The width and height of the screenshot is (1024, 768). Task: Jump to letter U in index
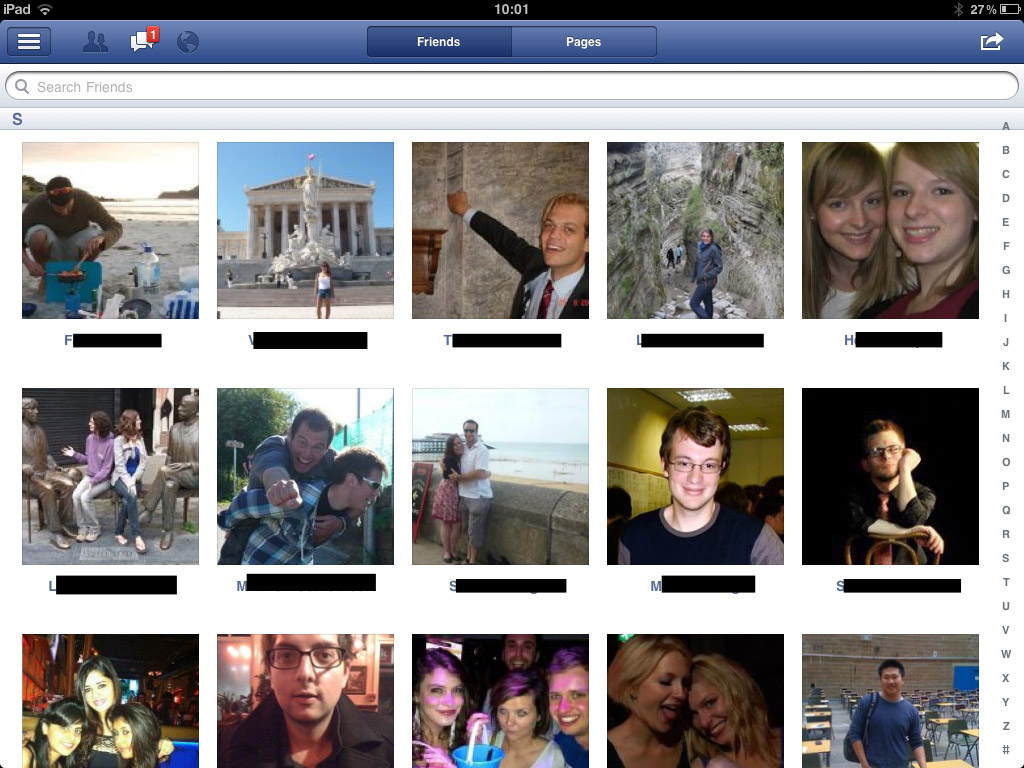[1006, 606]
